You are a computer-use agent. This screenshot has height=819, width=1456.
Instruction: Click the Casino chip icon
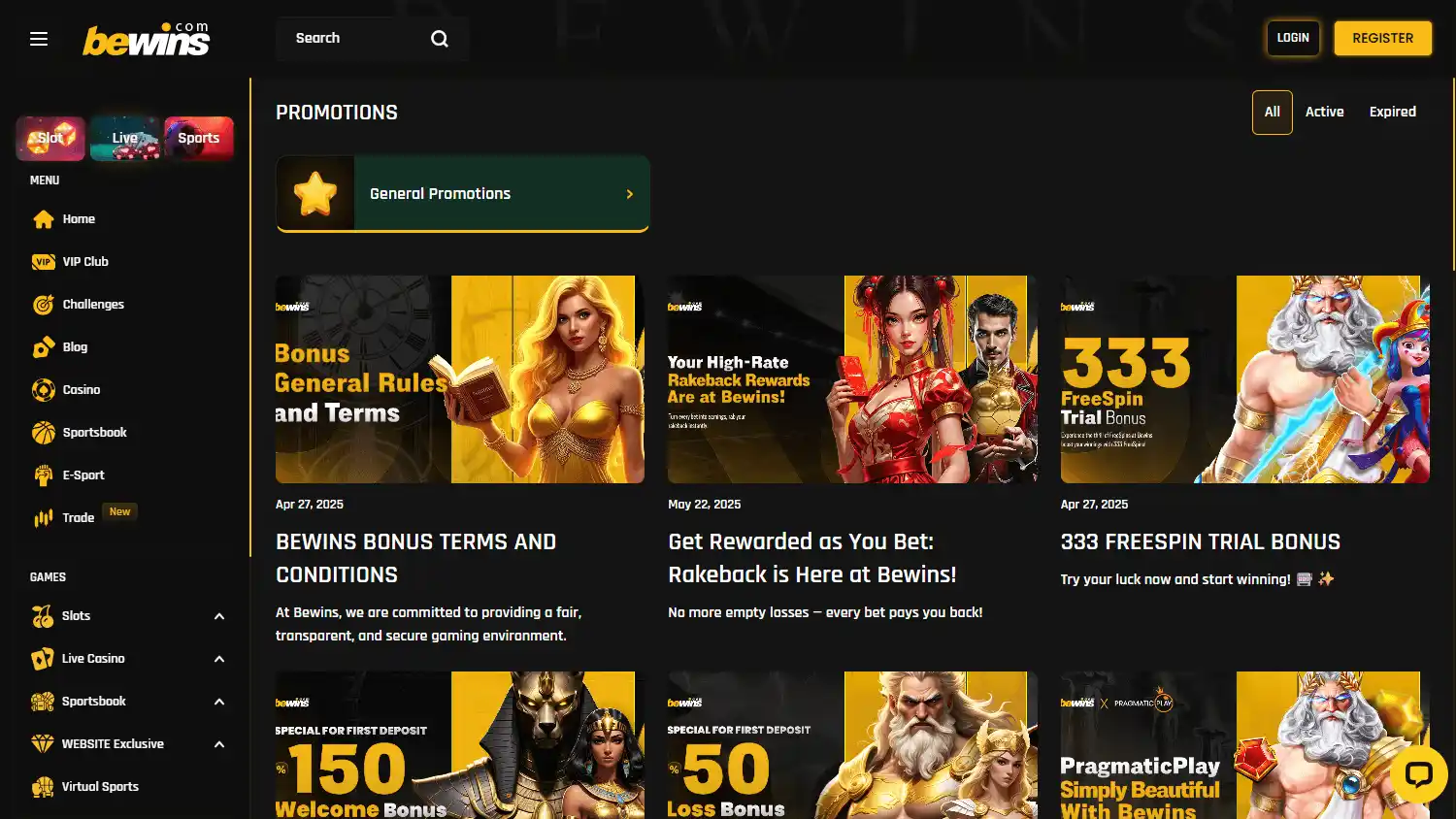pyautogui.click(x=44, y=390)
